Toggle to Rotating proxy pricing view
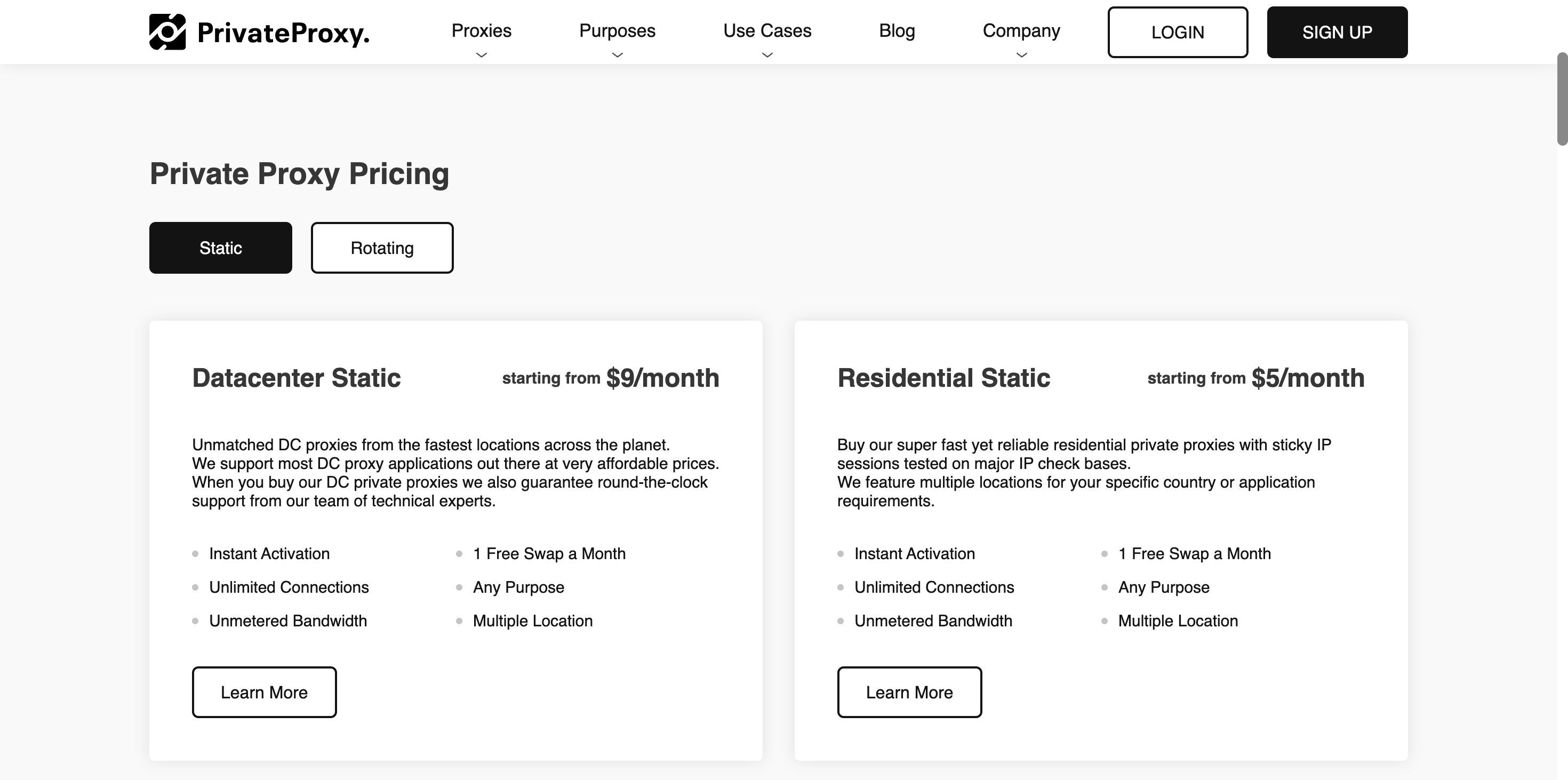 click(382, 248)
